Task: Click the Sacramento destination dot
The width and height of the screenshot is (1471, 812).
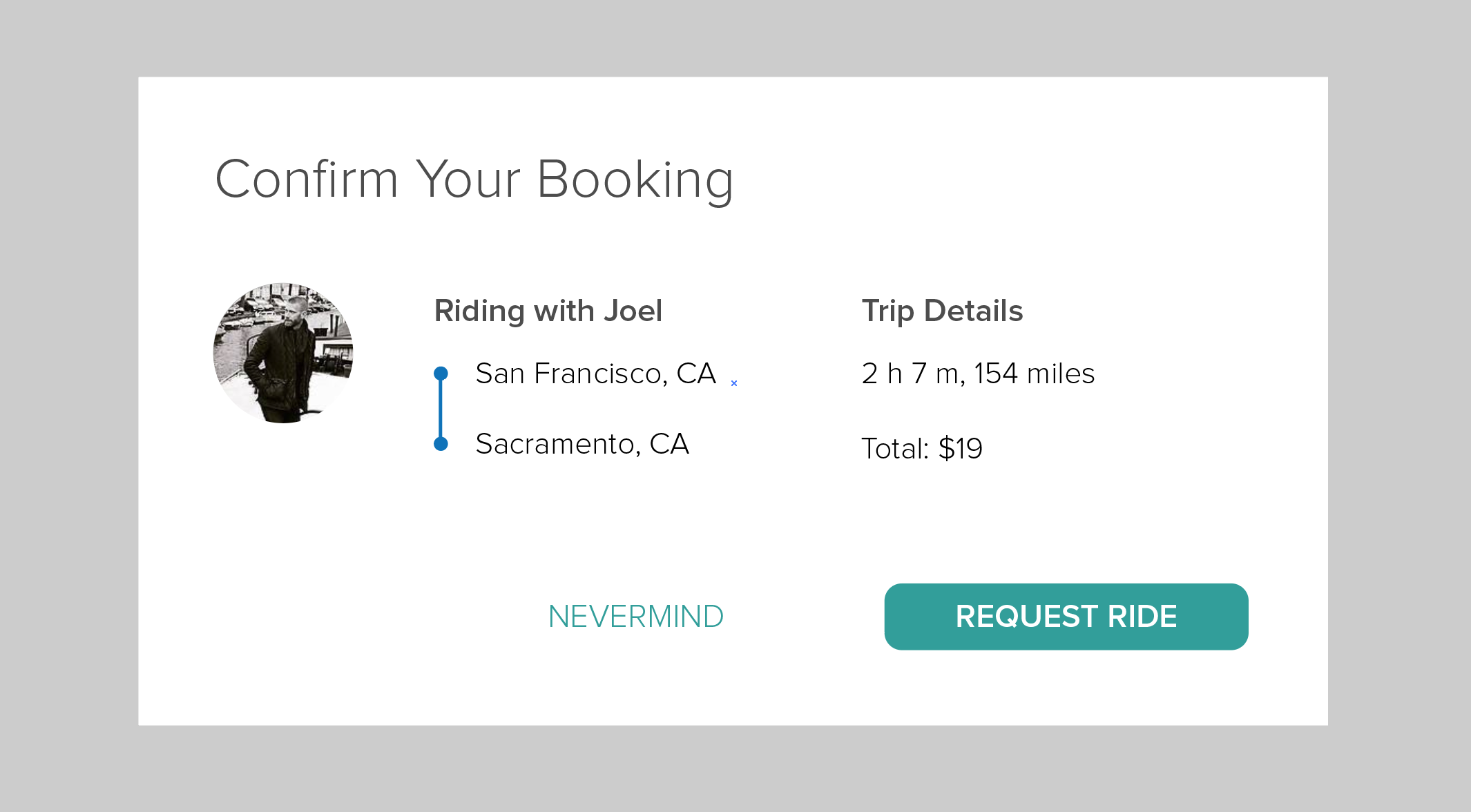Action: click(441, 443)
